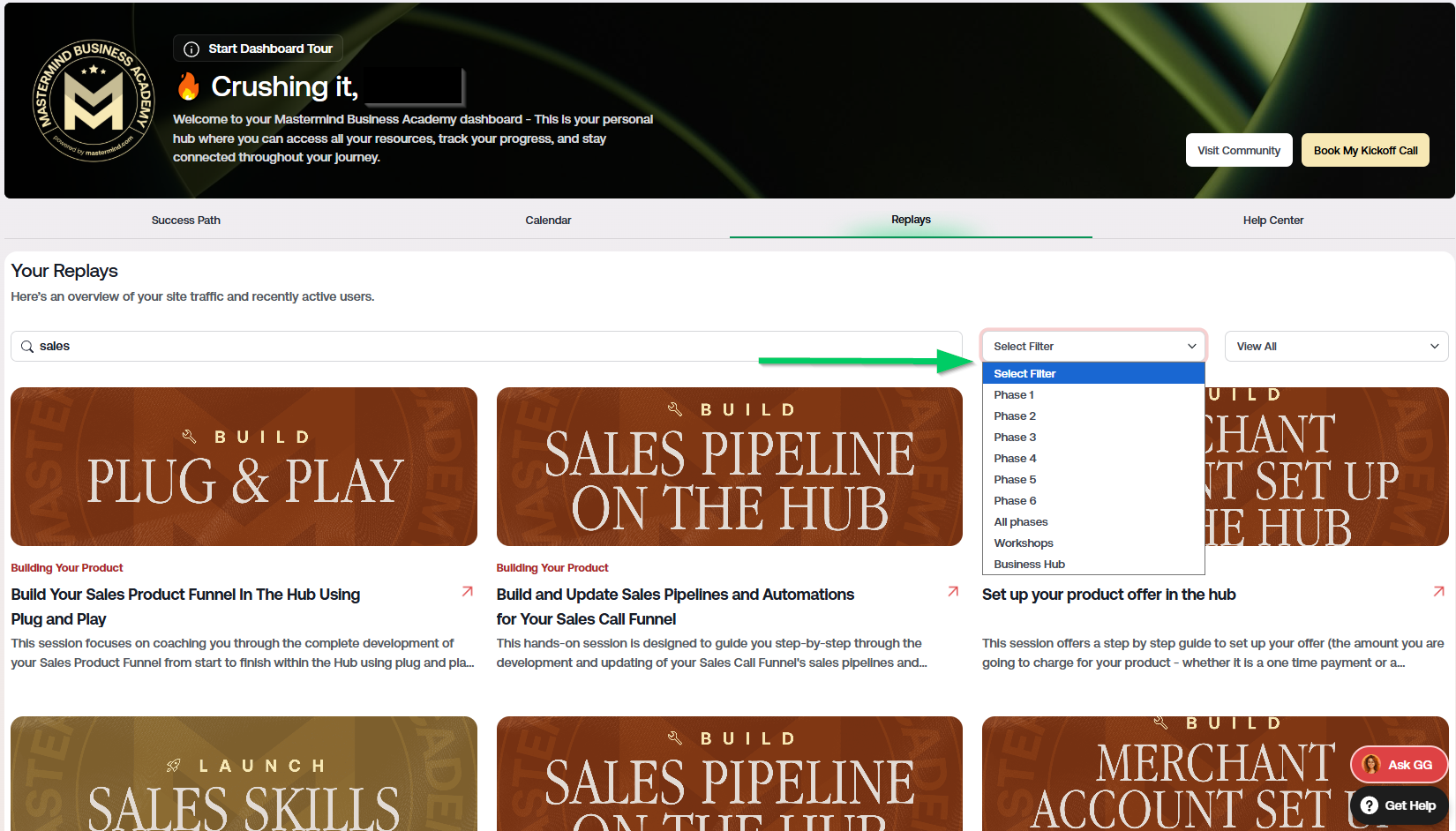
Task: Select the Replays tab
Action: pos(911,220)
